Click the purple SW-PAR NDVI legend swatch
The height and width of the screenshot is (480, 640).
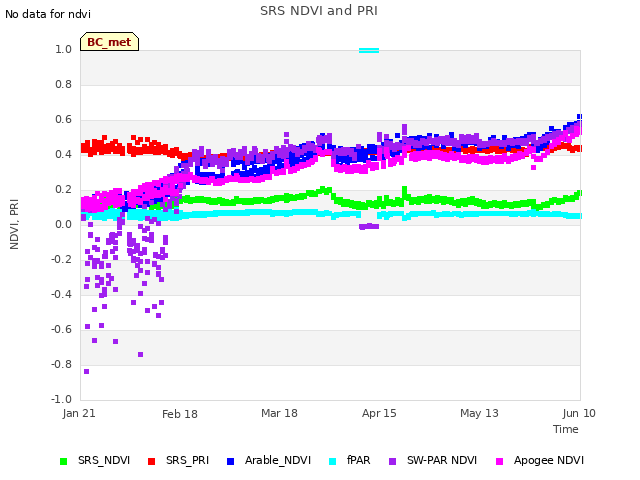coord(392,462)
